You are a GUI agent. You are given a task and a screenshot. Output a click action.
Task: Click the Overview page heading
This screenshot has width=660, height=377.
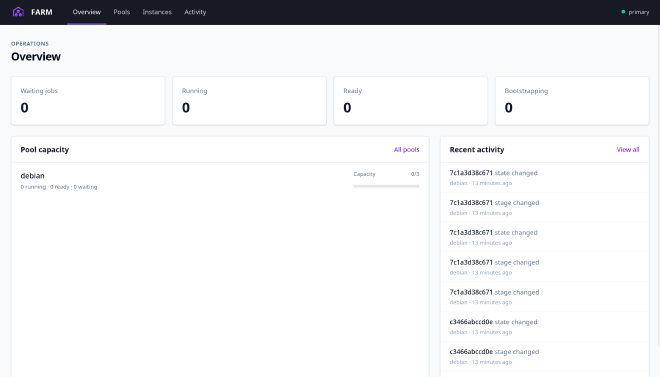(36, 56)
